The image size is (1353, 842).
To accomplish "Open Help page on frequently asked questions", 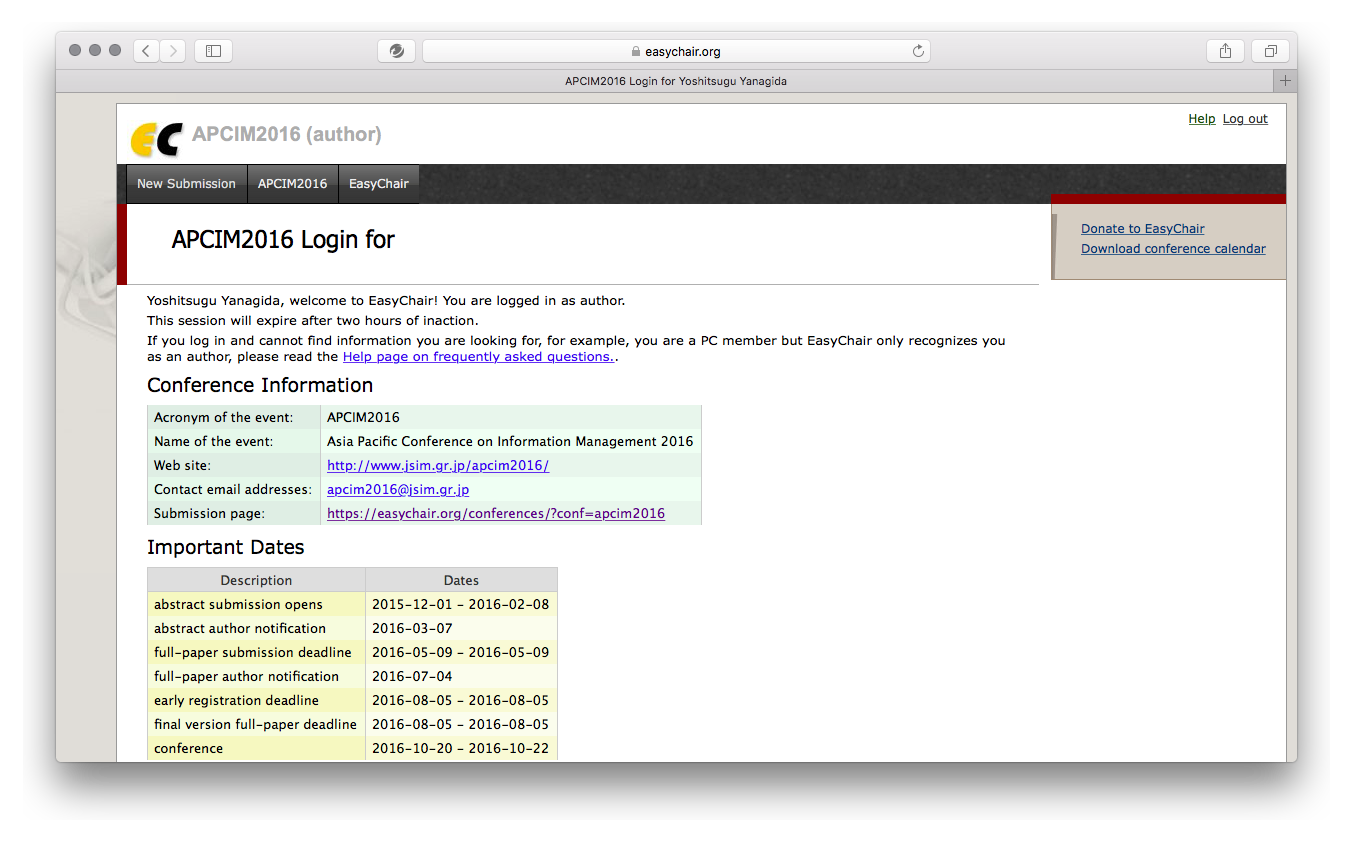I will pyautogui.click(x=478, y=357).
